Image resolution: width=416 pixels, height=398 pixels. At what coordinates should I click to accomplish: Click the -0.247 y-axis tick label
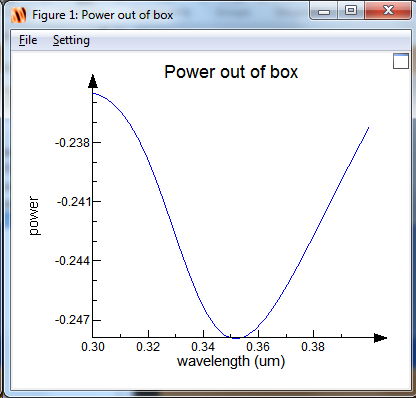(72, 320)
